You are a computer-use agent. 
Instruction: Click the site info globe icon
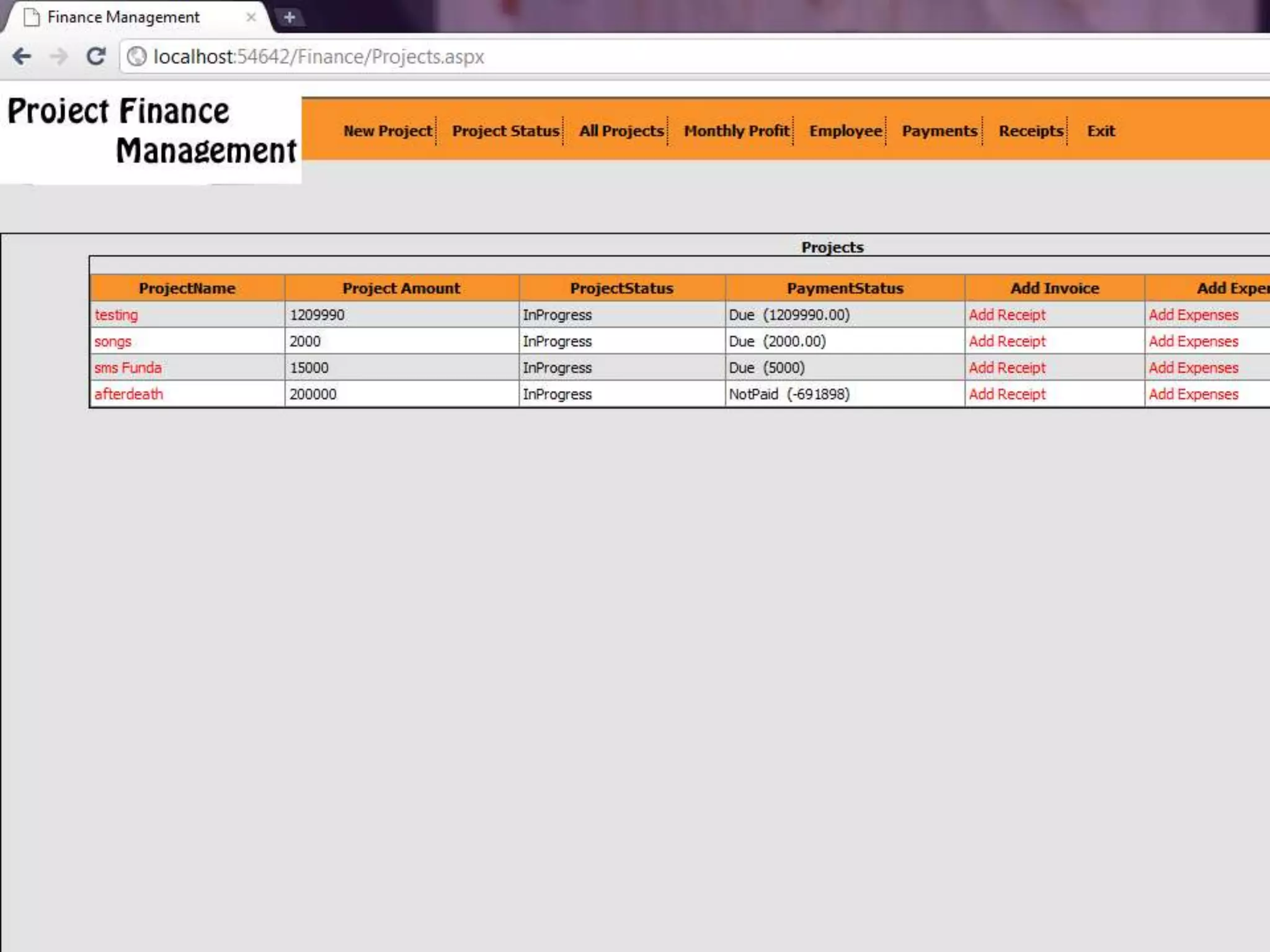[136, 56]
